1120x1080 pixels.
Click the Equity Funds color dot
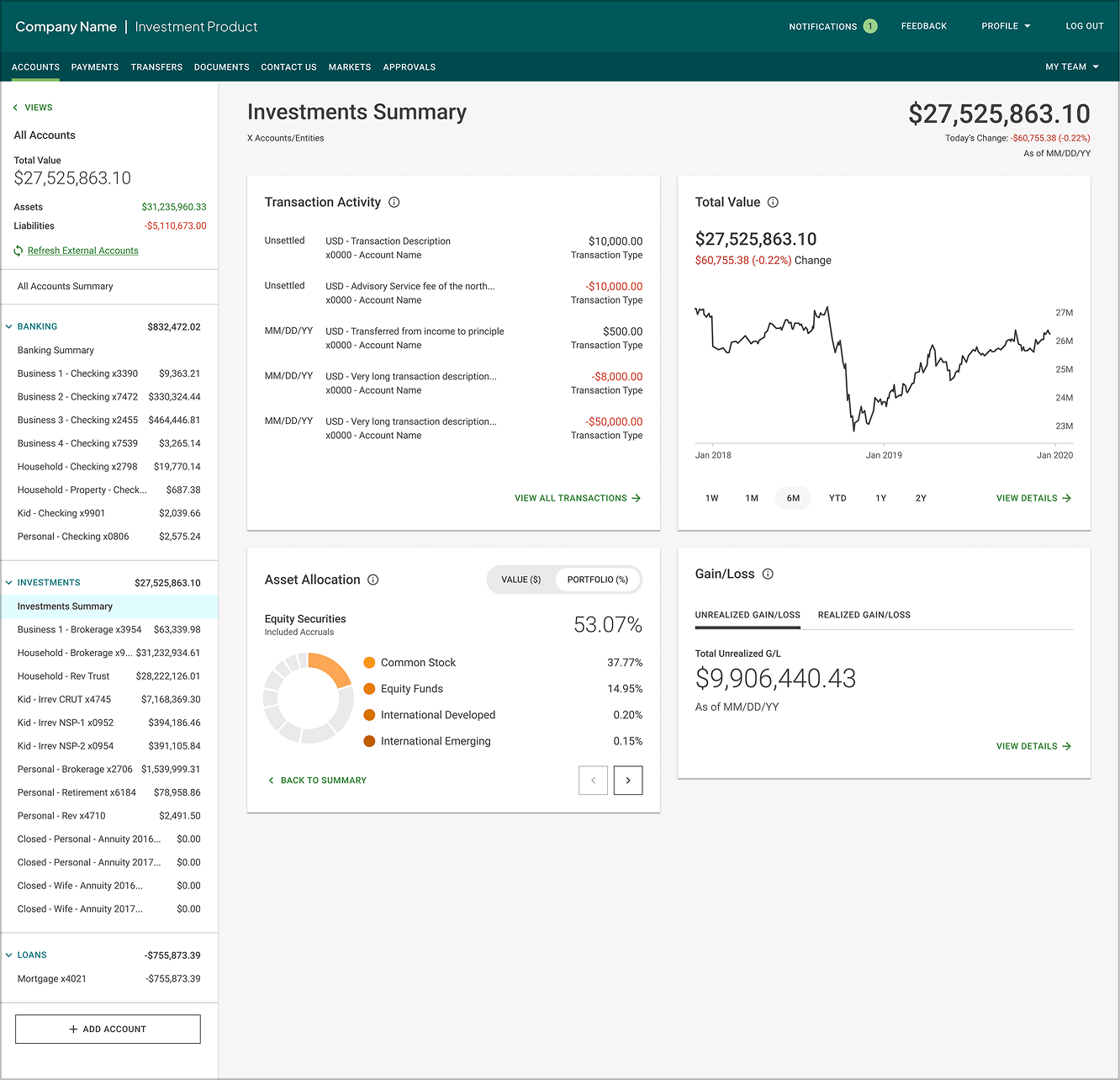point(369,689)
